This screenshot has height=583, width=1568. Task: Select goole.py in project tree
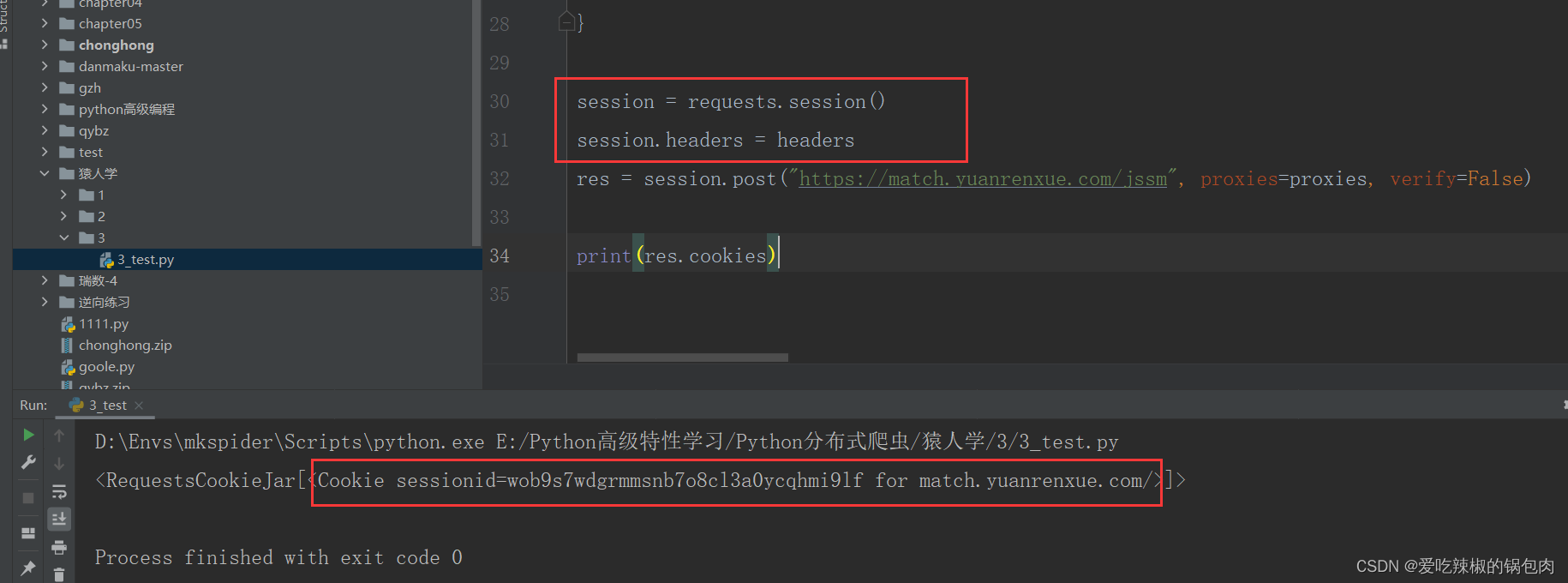pyautogui.click(x=106, y=367)
